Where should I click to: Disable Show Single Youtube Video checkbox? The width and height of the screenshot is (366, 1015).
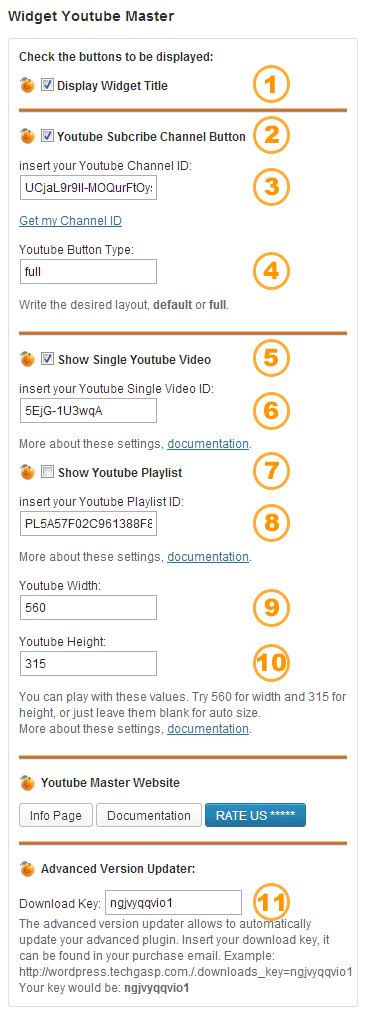pyautogui.click(x=47, y=359)
